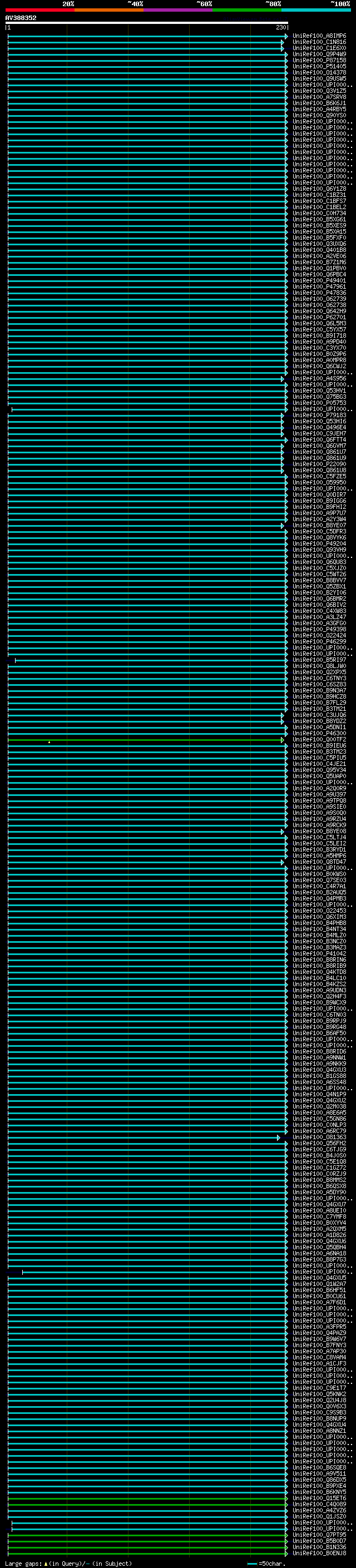Click hit label UniRef100_B6KNY5
The width and height of the screenshot is (356, 1568).
click(319, 1492)
